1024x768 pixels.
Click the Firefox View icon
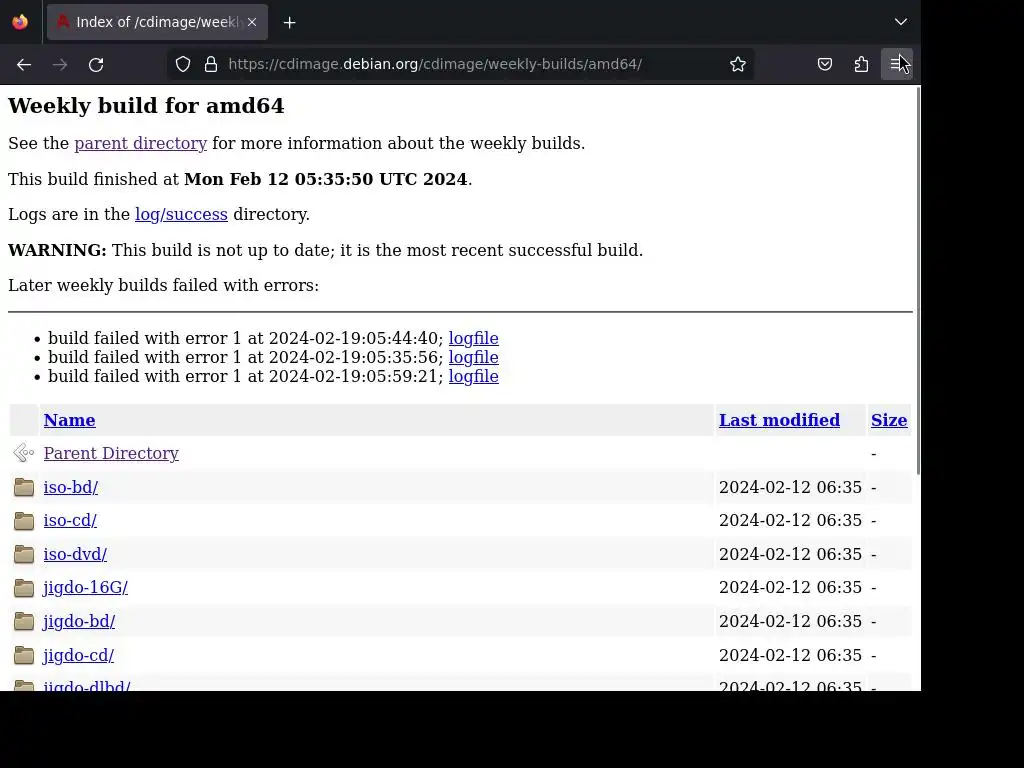(x=20, y=22)
